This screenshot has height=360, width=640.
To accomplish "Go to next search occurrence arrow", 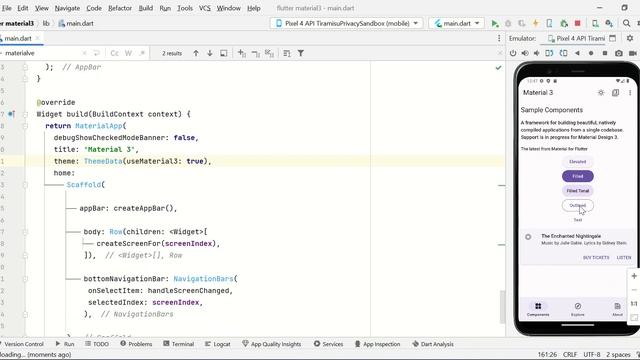I will click(210, 53).
